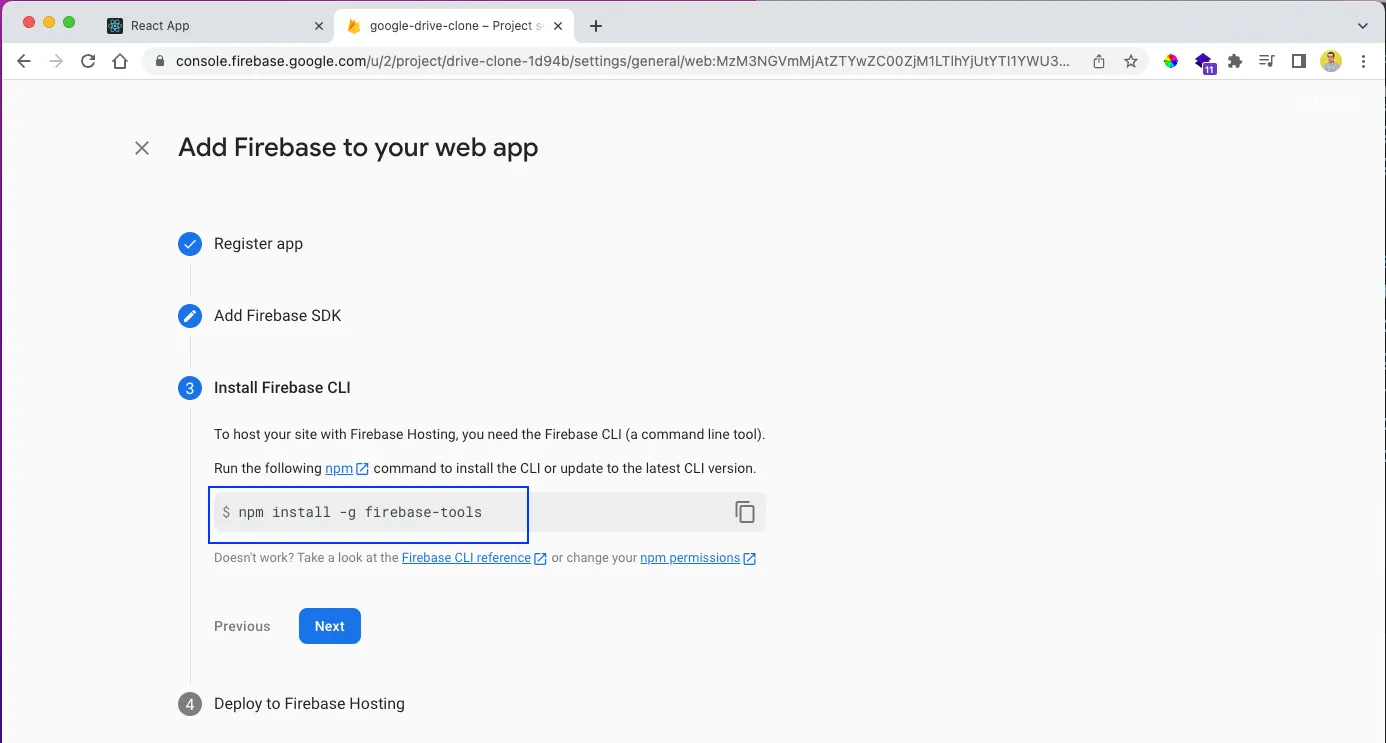1386x743 pixels.
Task: Open the media controls icon
Action: 1267,62
